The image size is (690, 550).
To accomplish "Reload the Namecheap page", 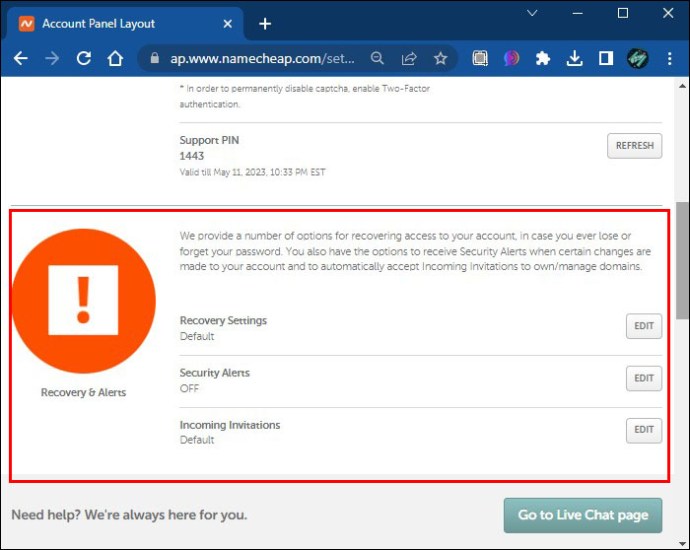I will 84,58.
